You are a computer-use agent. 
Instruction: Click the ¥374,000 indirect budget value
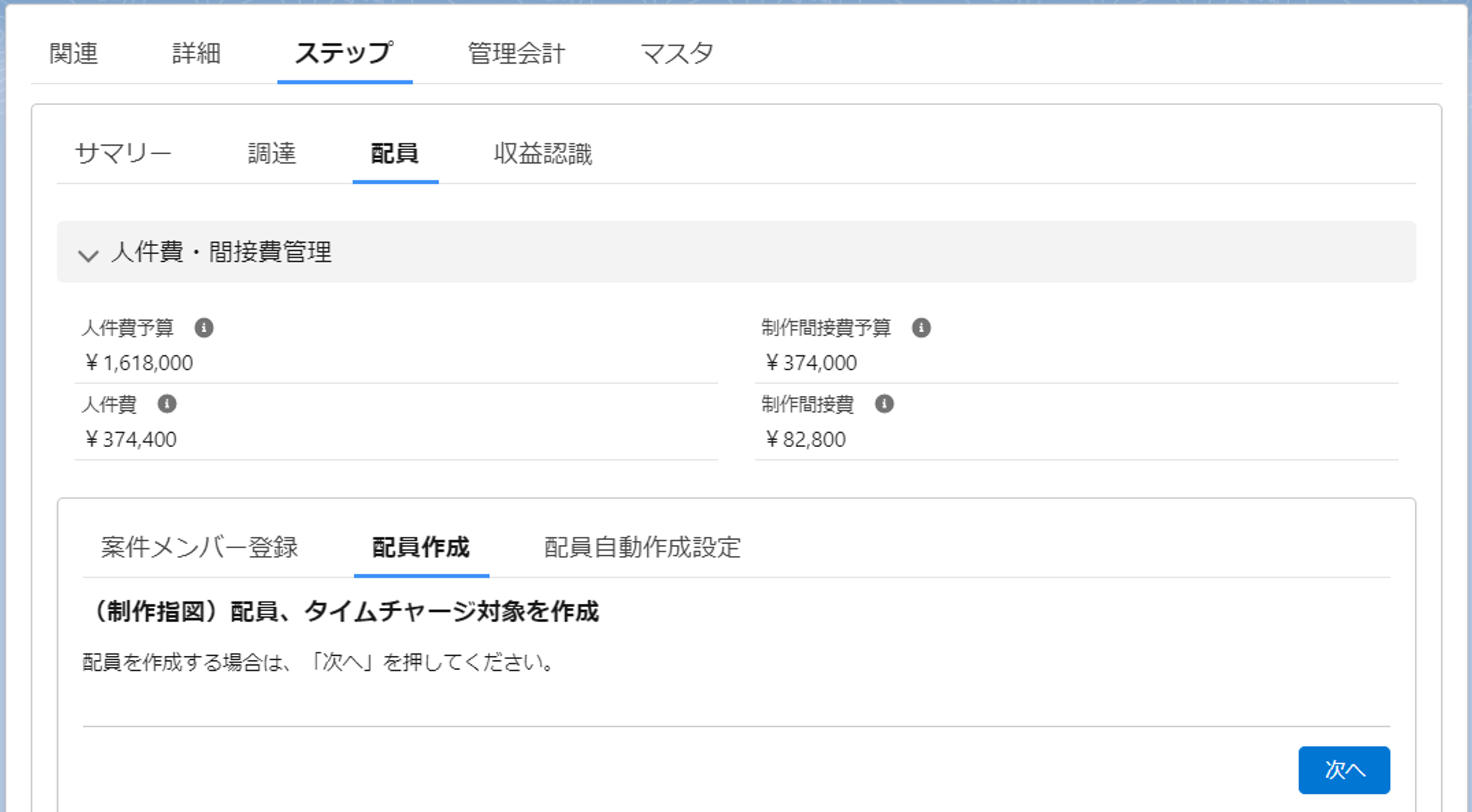pos(810,363)
